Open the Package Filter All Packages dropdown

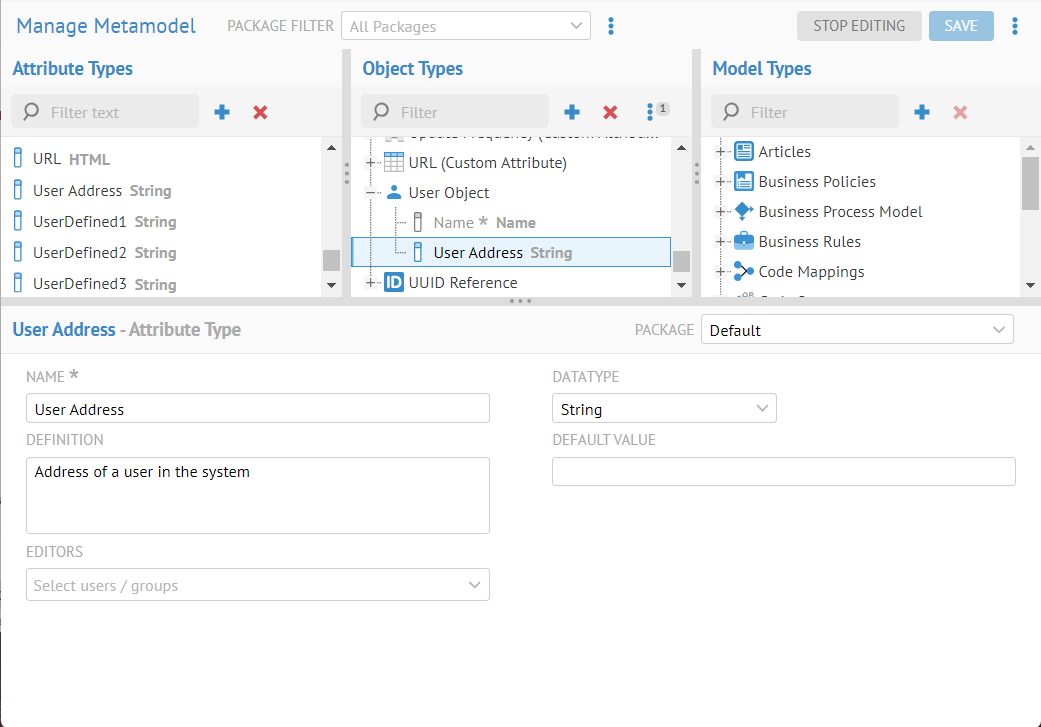coord(465,26)
